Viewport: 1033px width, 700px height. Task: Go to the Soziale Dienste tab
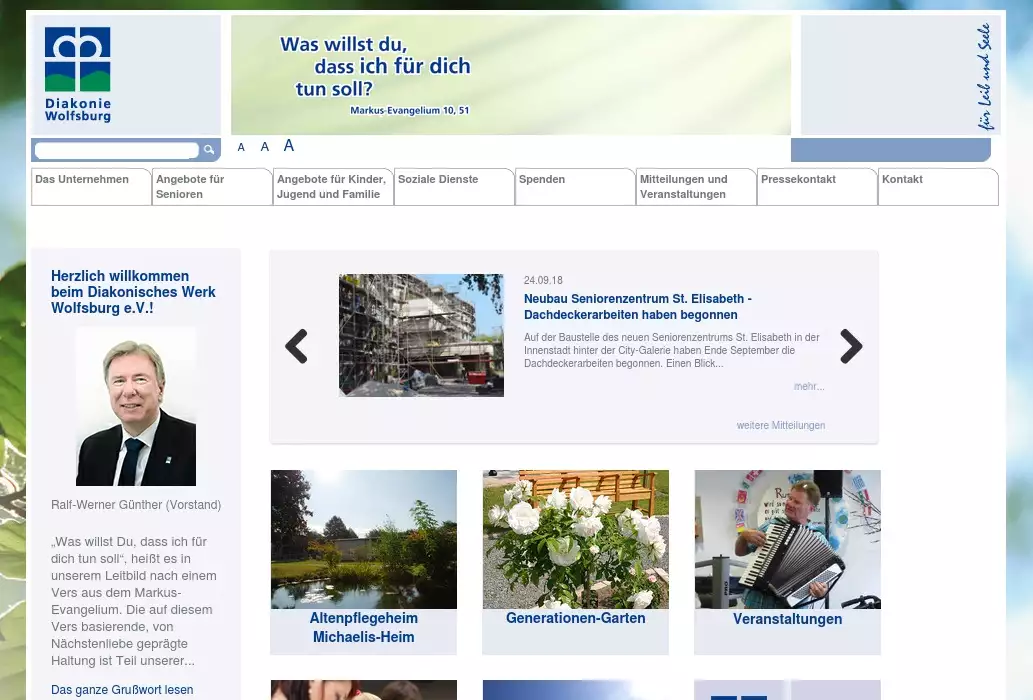(438, 180)
